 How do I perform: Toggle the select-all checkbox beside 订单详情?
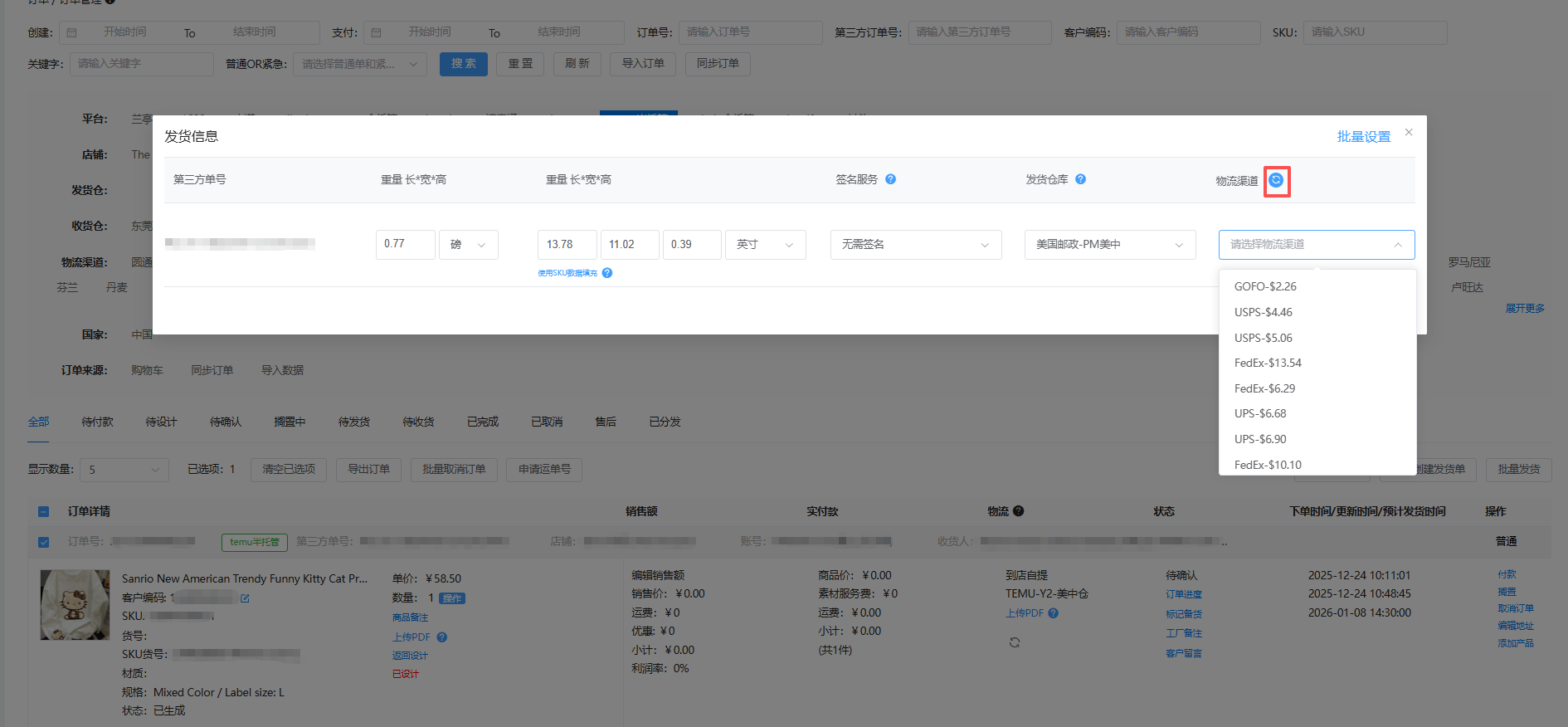click(x=44, y=512)
